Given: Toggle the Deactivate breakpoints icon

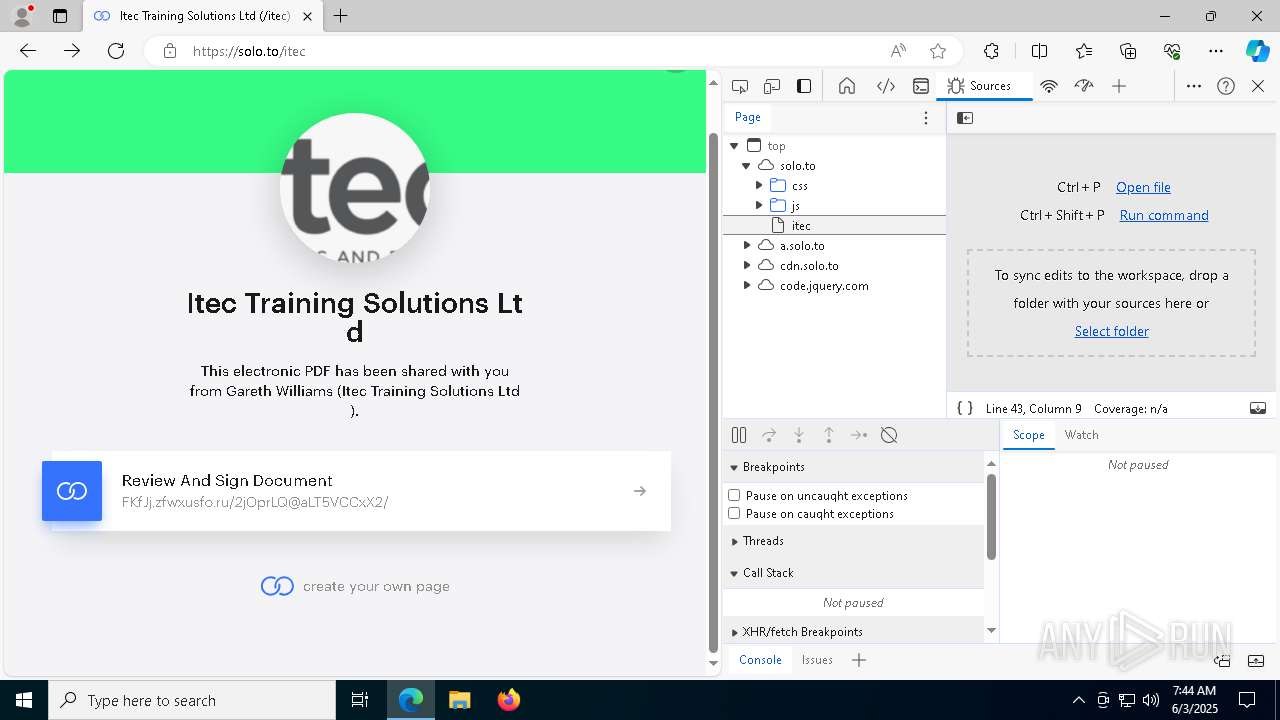Looking at the screenshot, I should coord(889,435).
